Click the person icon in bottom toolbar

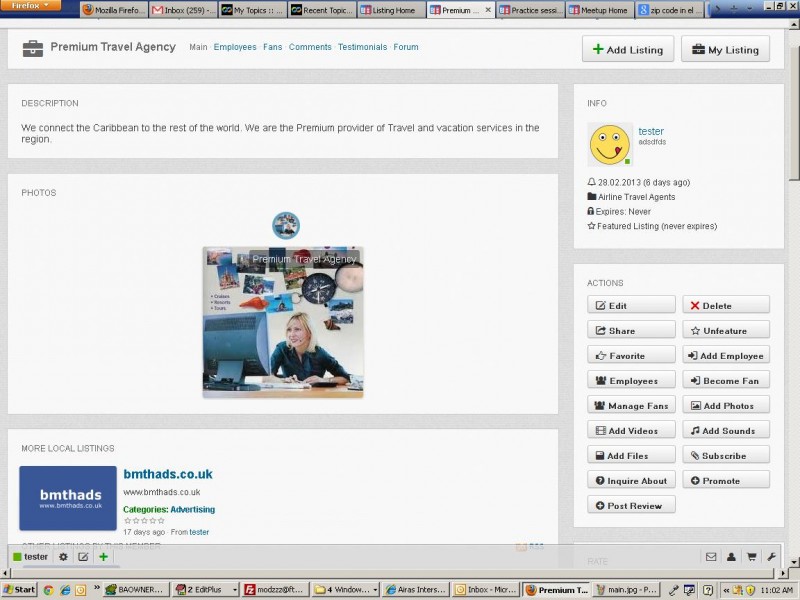[x=731, y=557]
